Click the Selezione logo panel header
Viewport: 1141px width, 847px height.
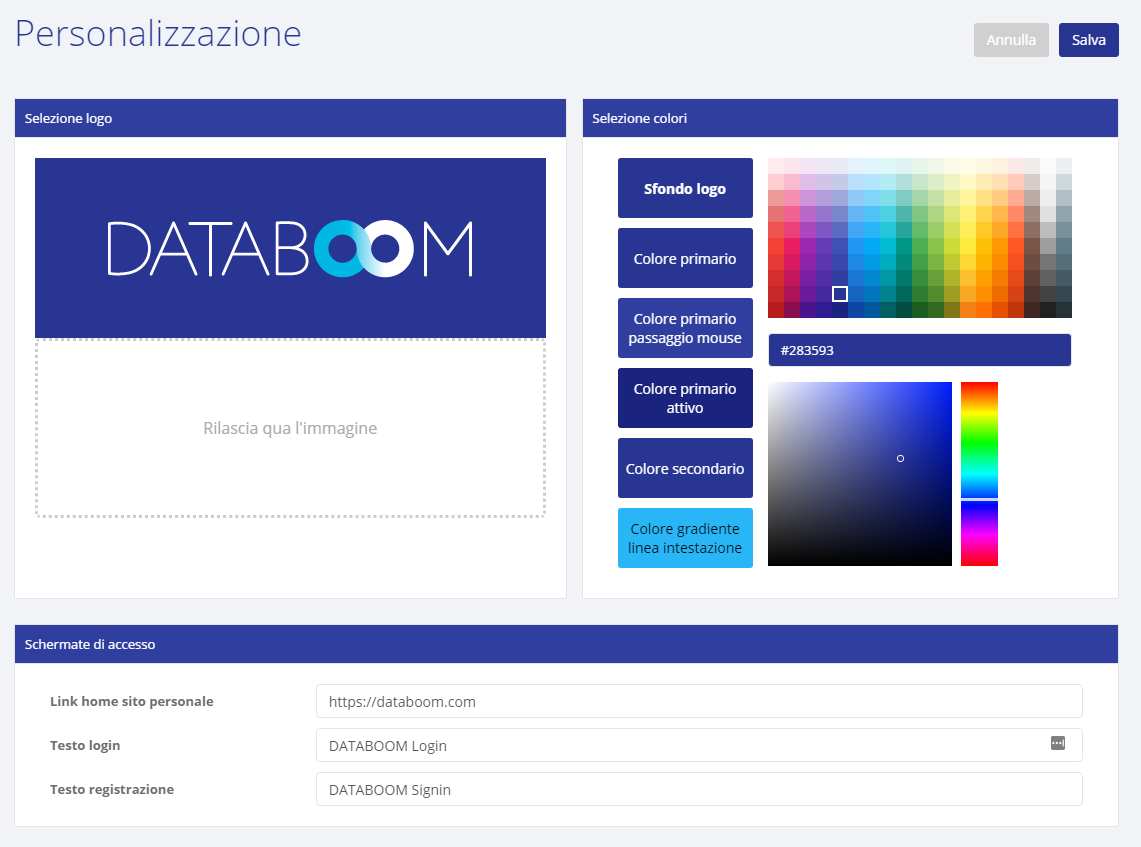(290, 118)
